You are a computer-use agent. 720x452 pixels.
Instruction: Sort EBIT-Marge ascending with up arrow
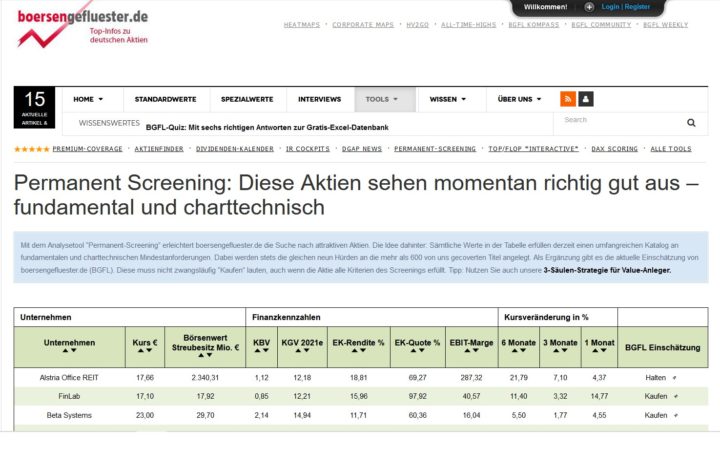coord(467,350)
